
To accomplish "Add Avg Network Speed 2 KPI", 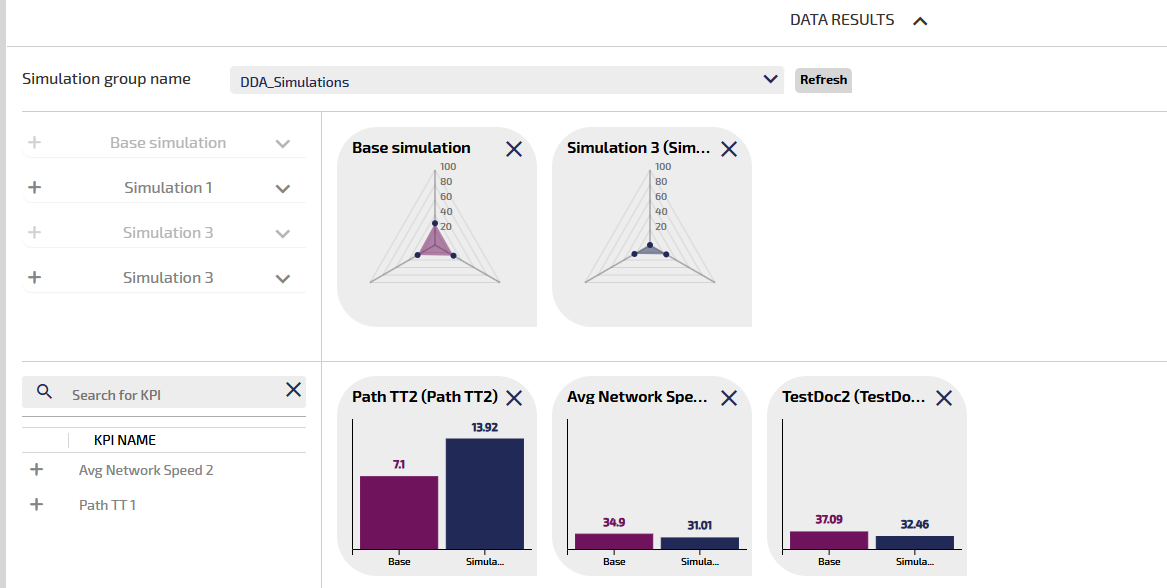I will coord(37,470).
